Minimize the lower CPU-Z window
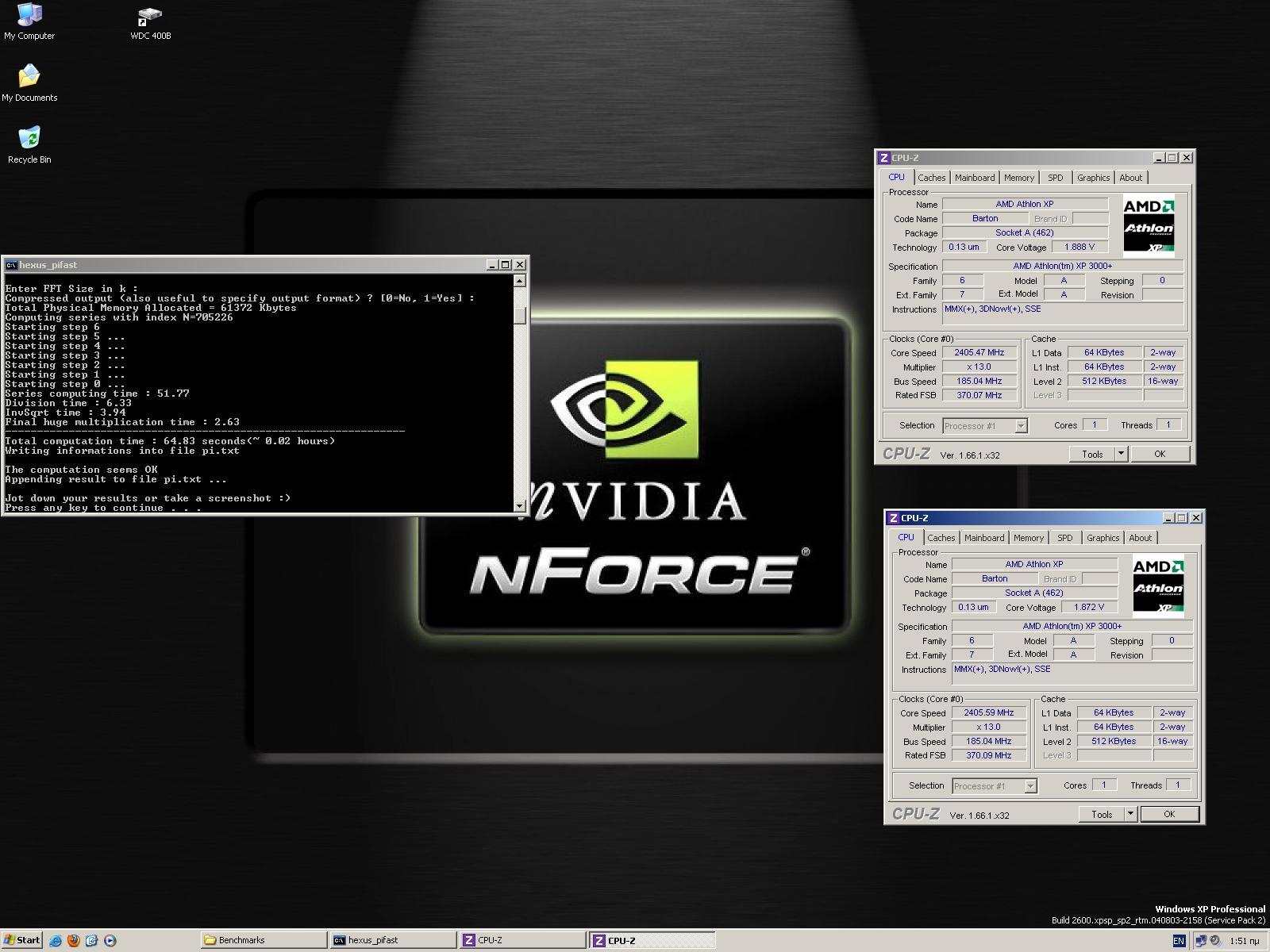Screen dimensions: 1270x952 tap(1168, 518)
